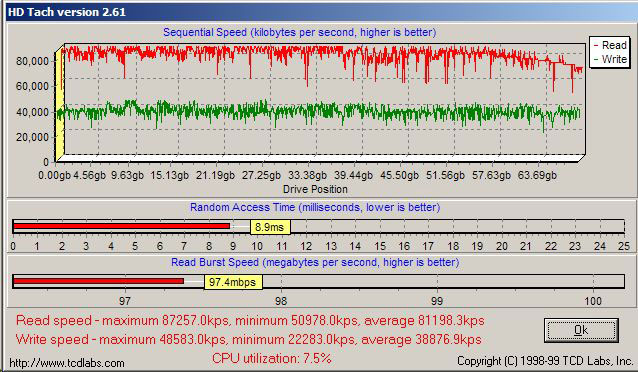The height and width of the screenshot is (372, 638).
Task: Click the red Random Access Time bar
Action: tap(122, 226)
